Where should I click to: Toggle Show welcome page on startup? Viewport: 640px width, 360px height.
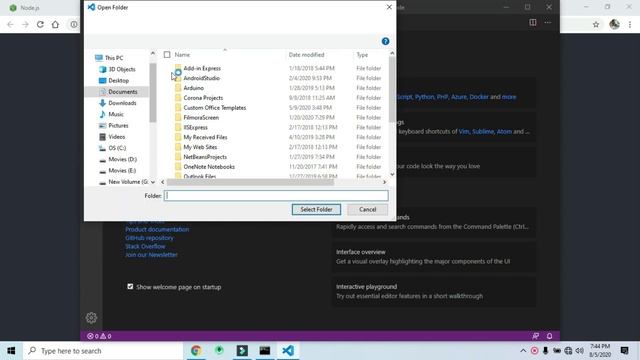point(130,287)
